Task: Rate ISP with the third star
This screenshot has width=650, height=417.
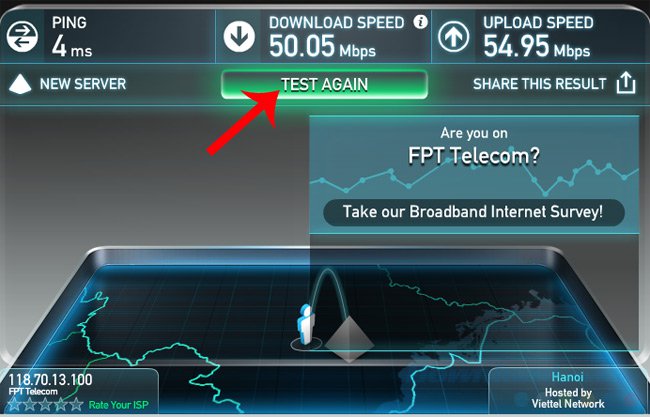Action: tap(46, 404)
